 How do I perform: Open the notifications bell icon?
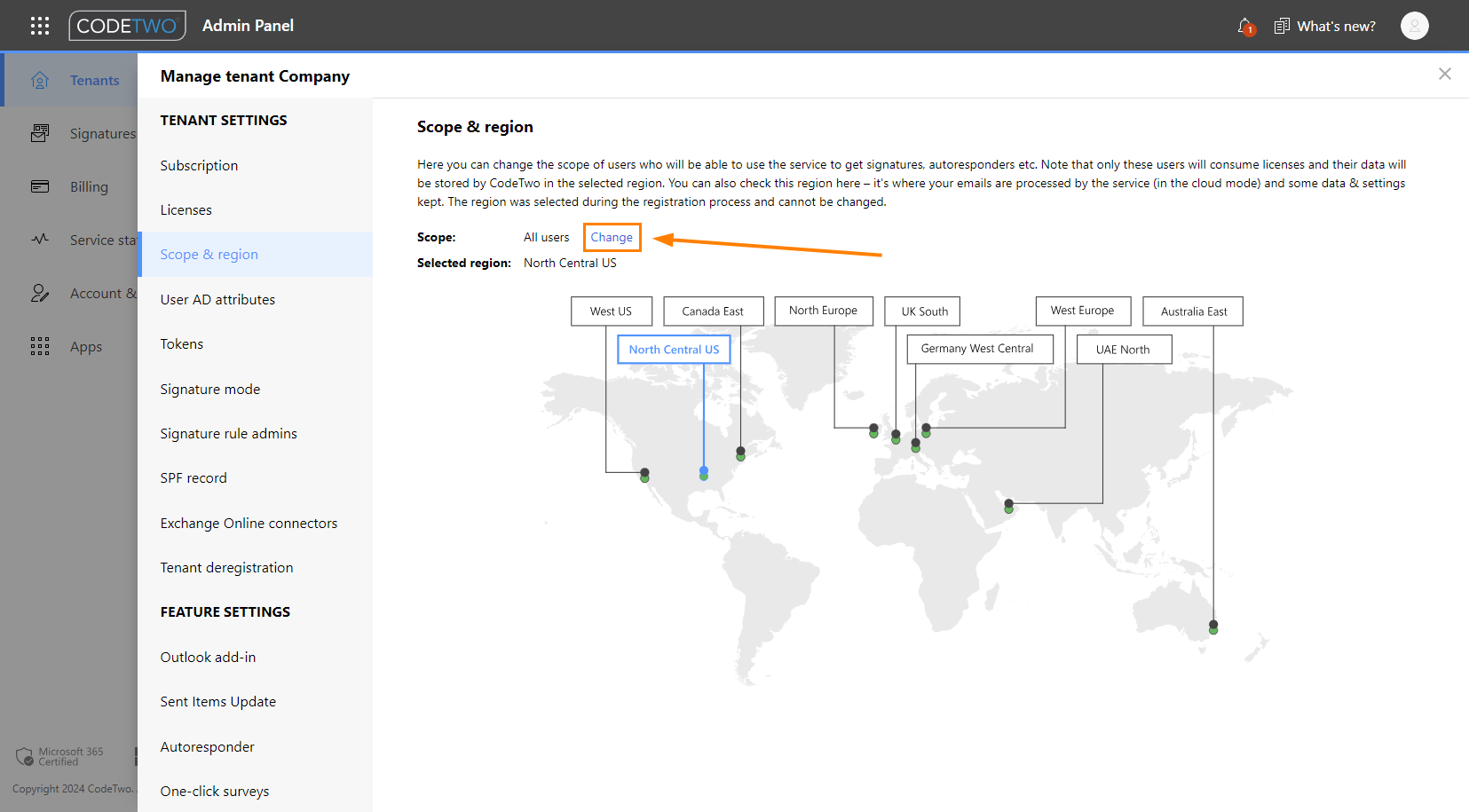[x=1245, y=27]
